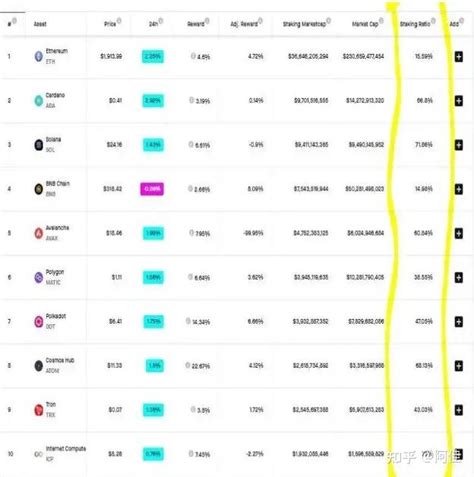Add Avalanche using its plus icon
The height and width of the screenshot is (477, 474).
pos(459,233)
